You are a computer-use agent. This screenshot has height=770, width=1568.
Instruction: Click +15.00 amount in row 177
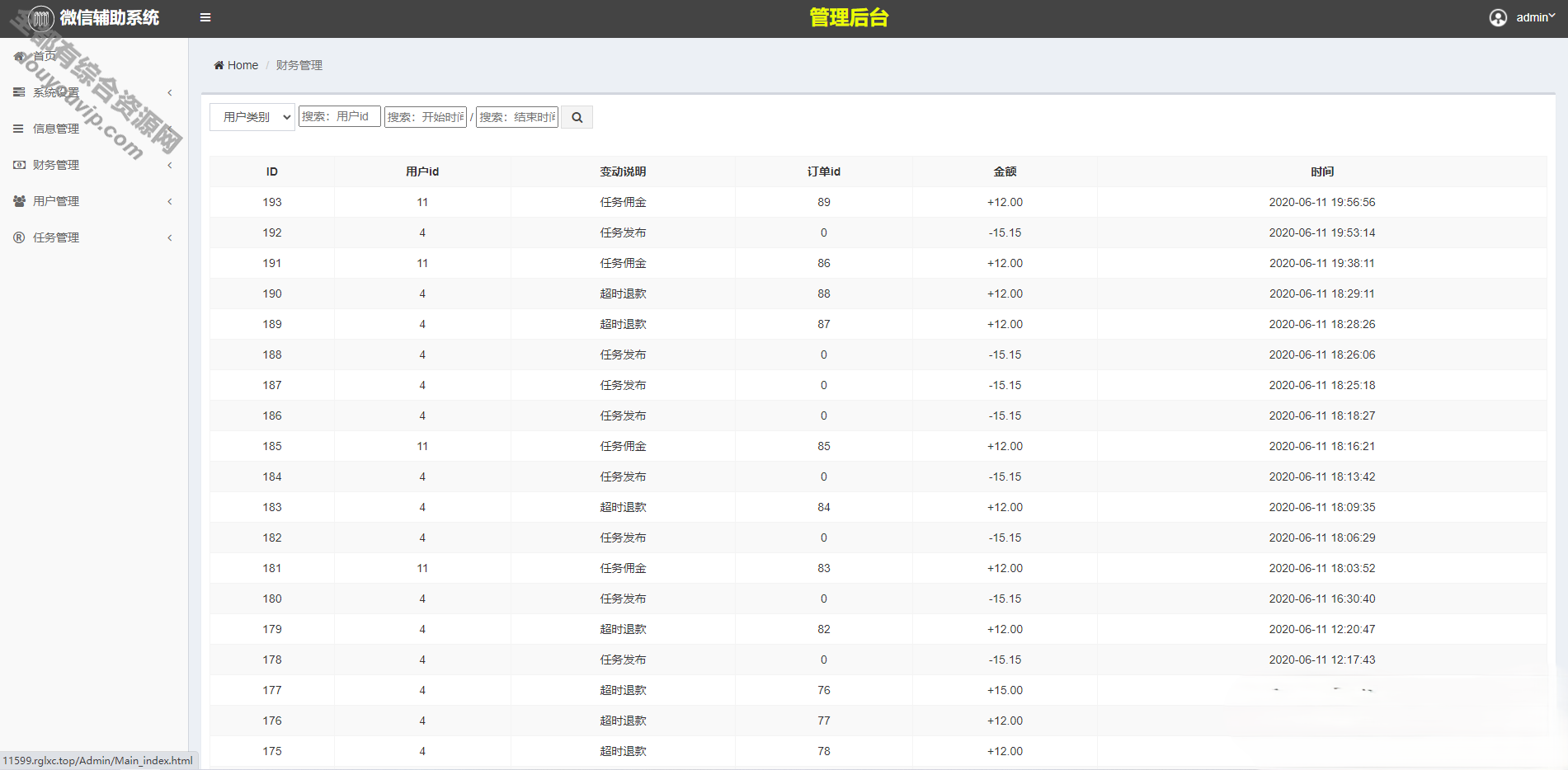tap(1005, 690)
